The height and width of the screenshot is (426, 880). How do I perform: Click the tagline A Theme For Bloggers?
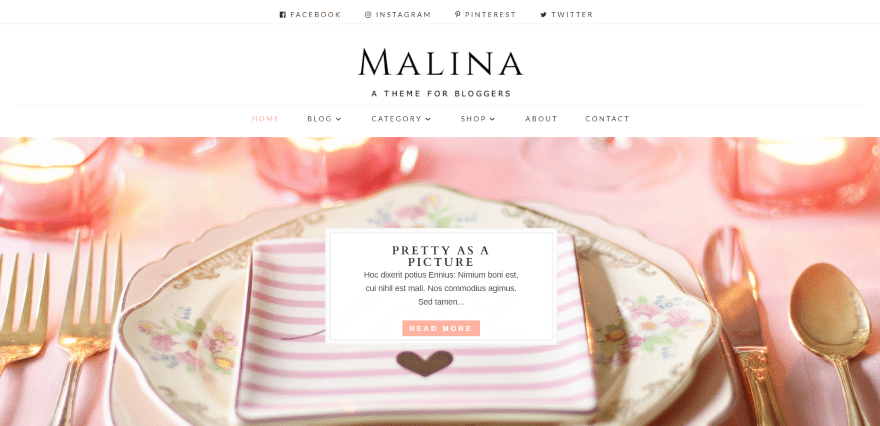click(x=441, y=94)
